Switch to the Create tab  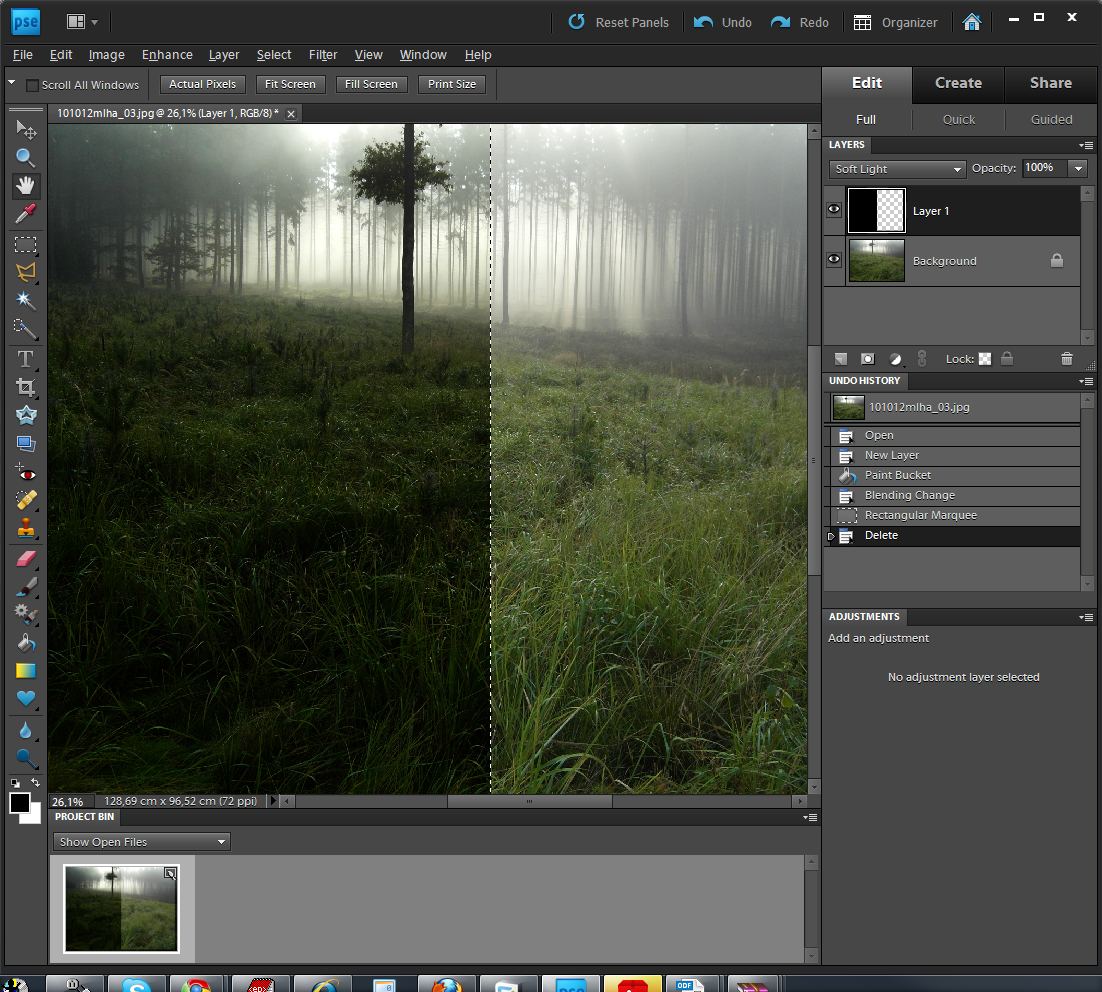[x=958, y=83]
